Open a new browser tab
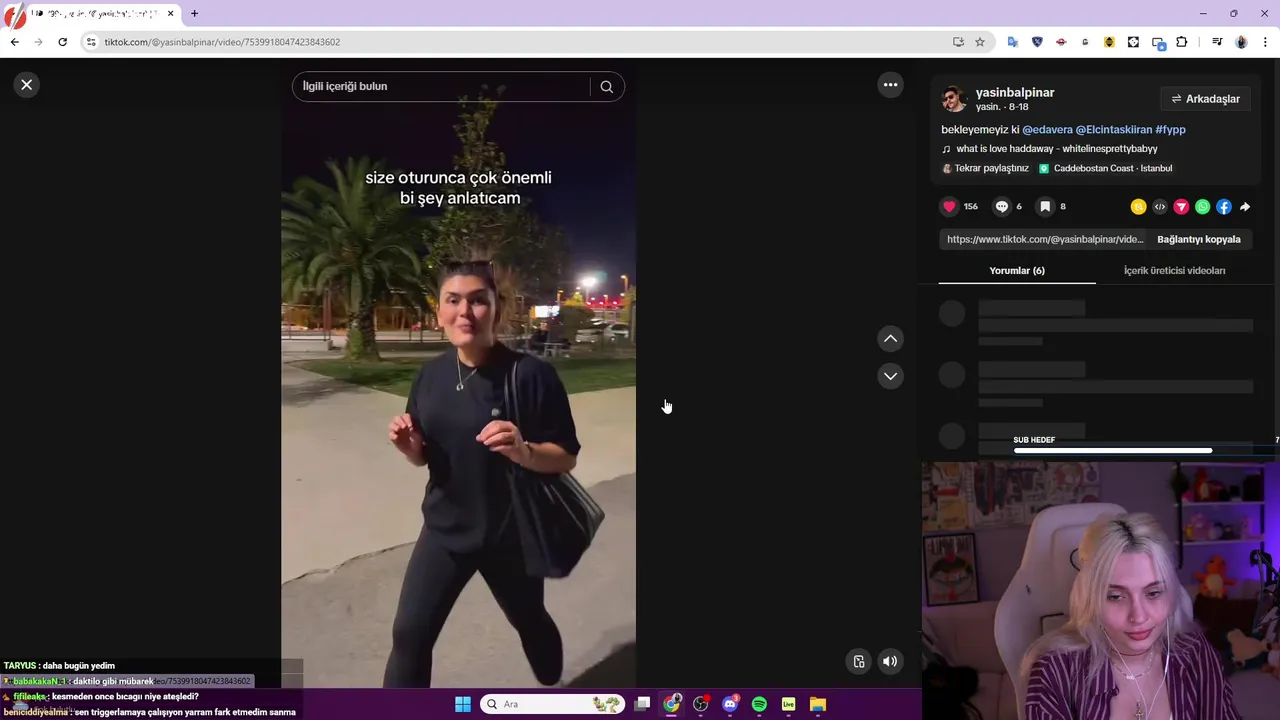The height and width of the screenshot is (720, 1280). click(x=194, y=14)
